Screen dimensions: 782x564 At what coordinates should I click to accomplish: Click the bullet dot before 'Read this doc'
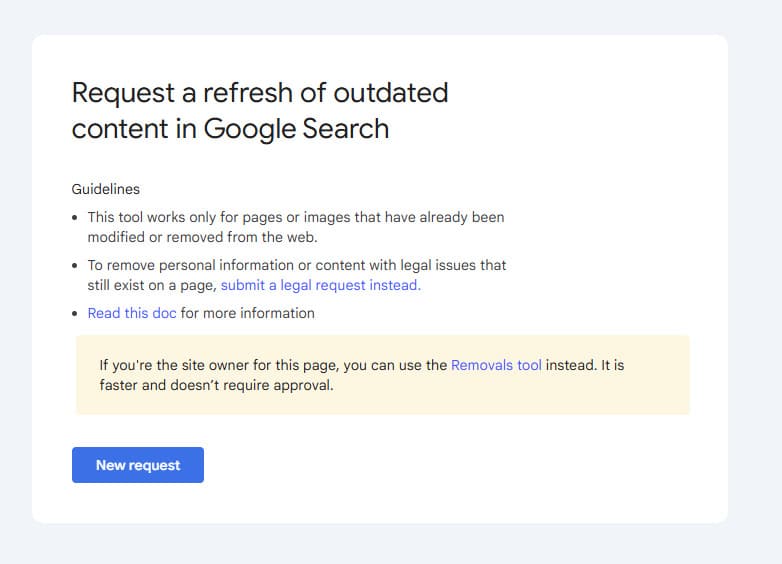(75, 313)
